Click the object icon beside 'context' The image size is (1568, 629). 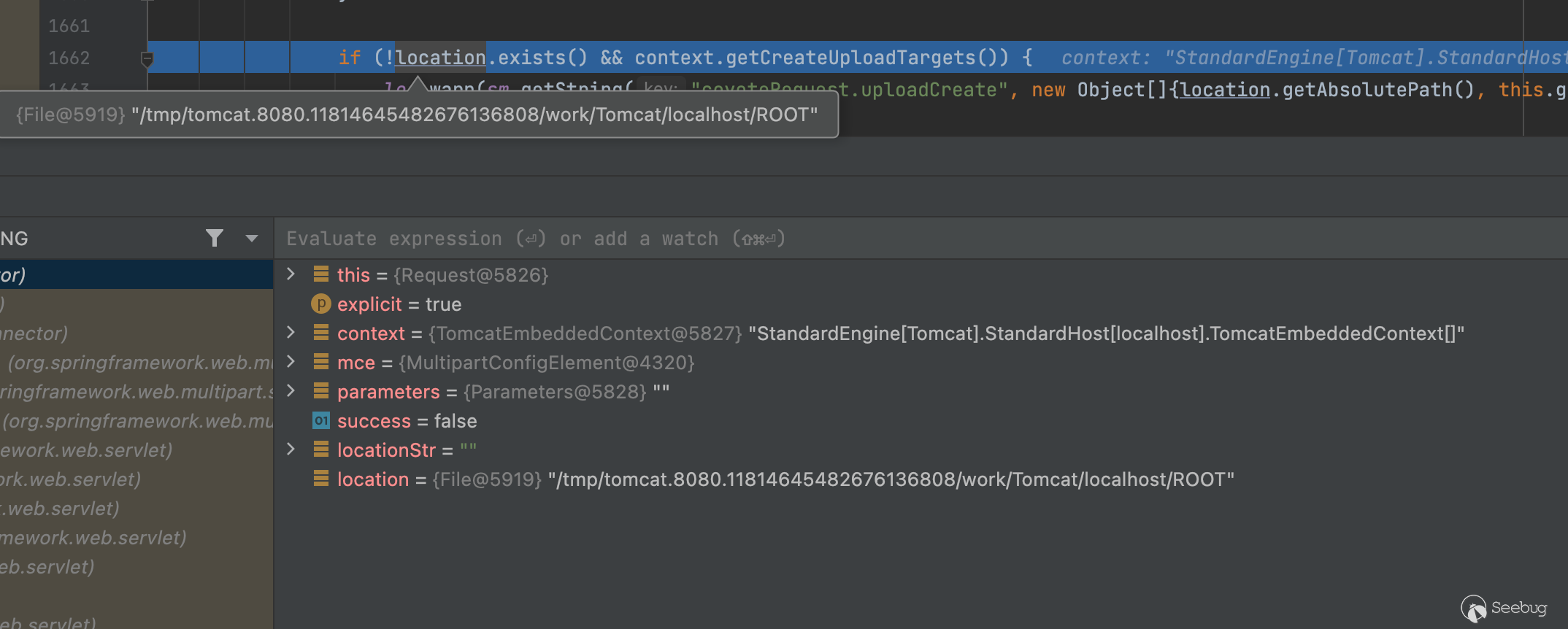[320, 333]
